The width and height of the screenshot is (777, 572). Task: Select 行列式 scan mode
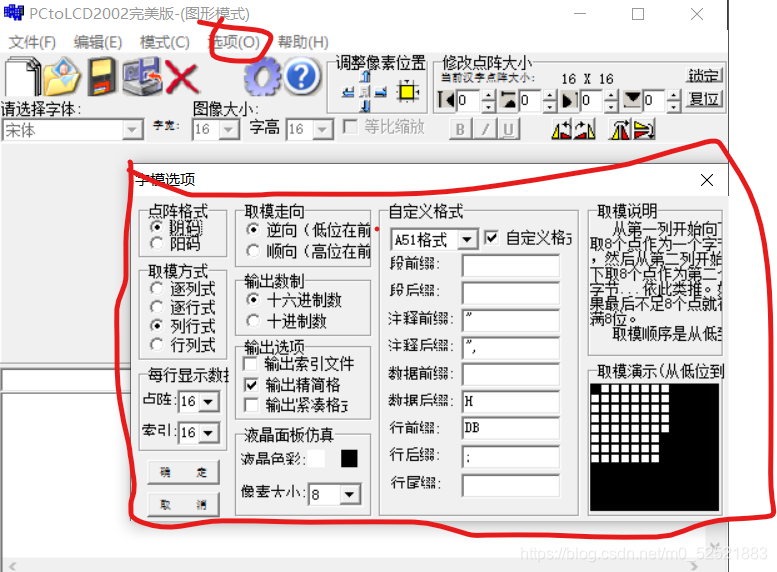tap(157, 344)
